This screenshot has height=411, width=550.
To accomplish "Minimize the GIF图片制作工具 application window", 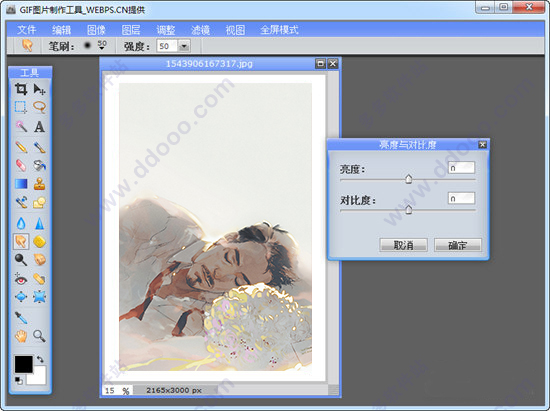I will tap(485, 8).
